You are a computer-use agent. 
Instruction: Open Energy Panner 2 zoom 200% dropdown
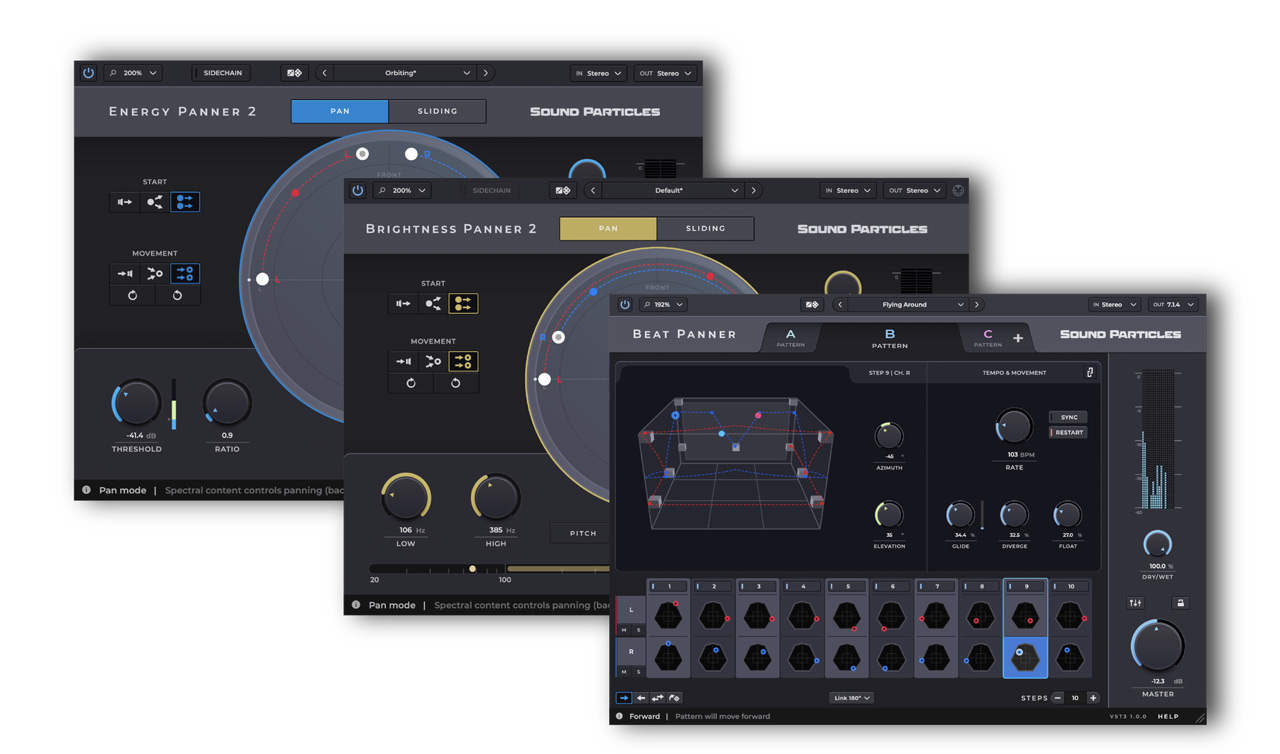tap(133, 73)
